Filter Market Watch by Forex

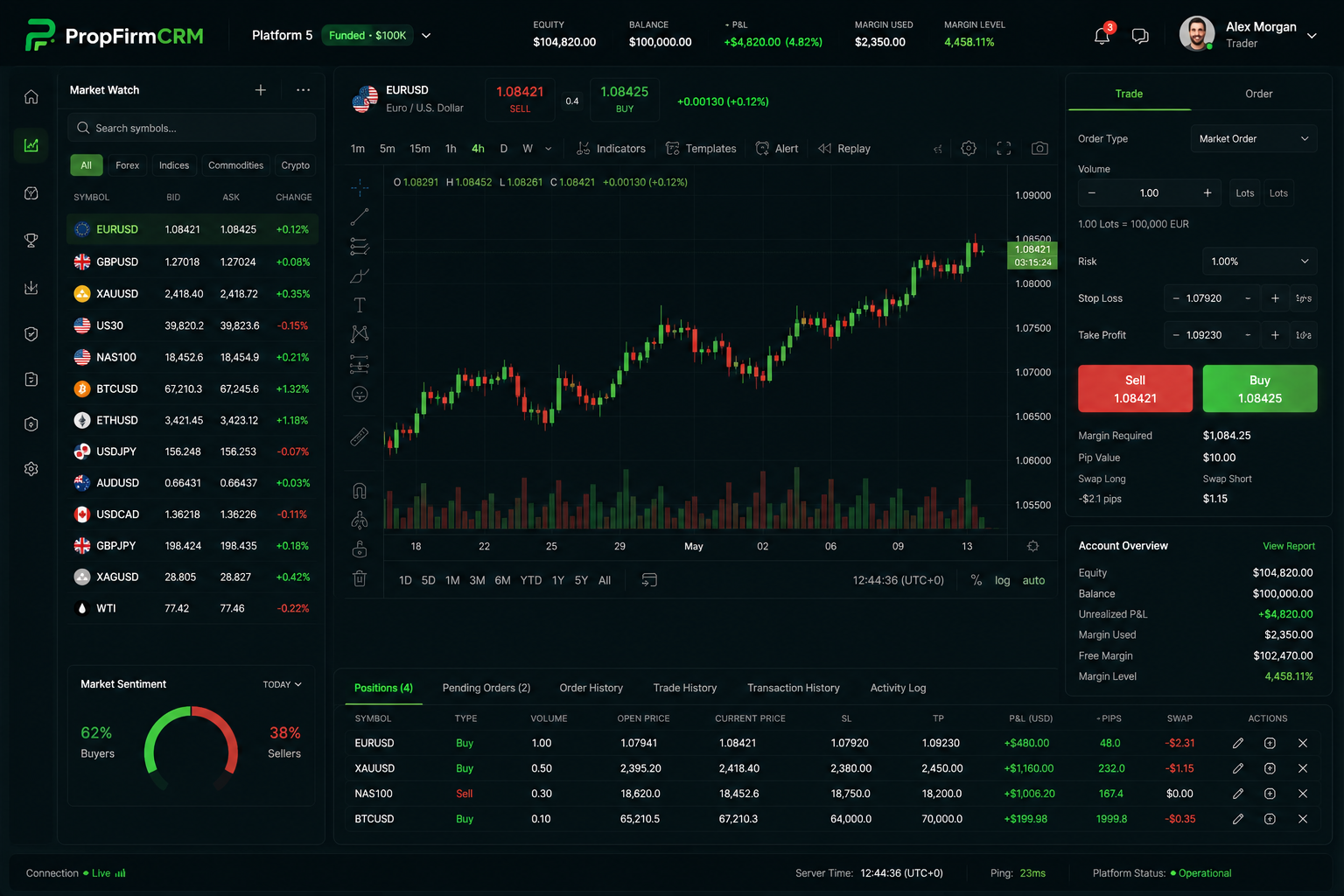click(x=127, y=165)
